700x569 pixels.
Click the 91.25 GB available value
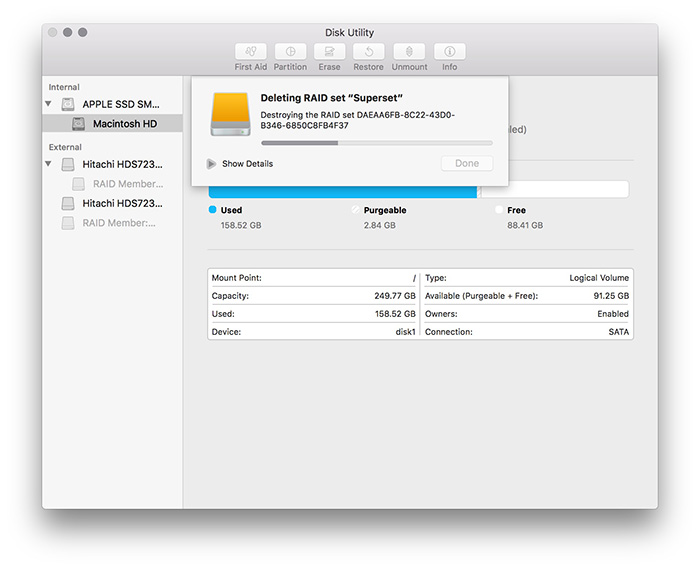[611, 296]
